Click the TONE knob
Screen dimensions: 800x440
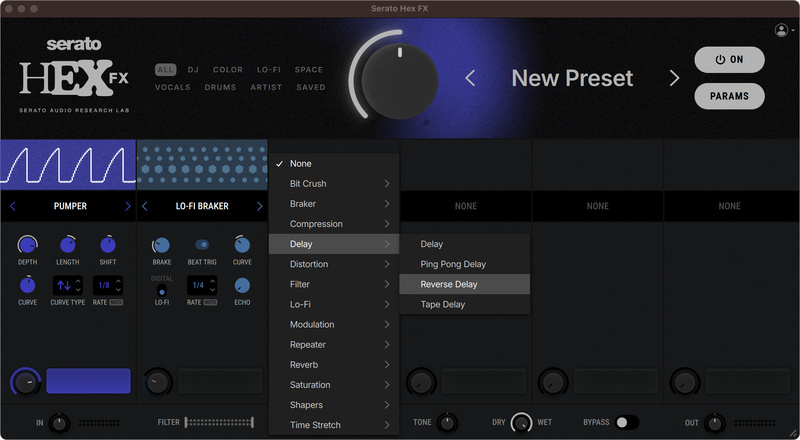click(447, 423)
